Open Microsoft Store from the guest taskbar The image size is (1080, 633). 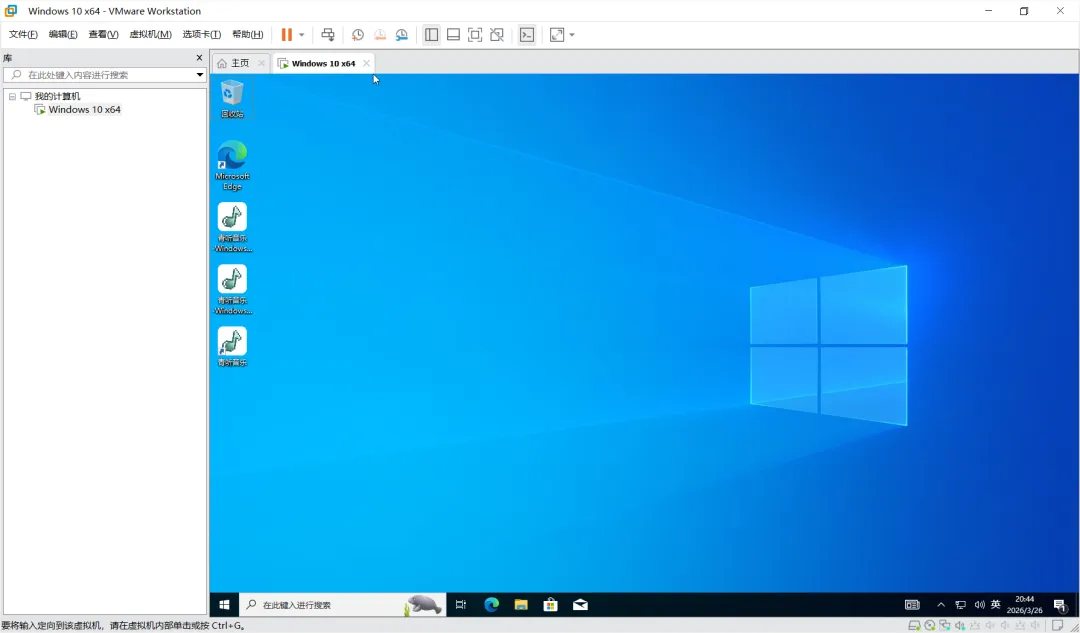tap(550, 605)
